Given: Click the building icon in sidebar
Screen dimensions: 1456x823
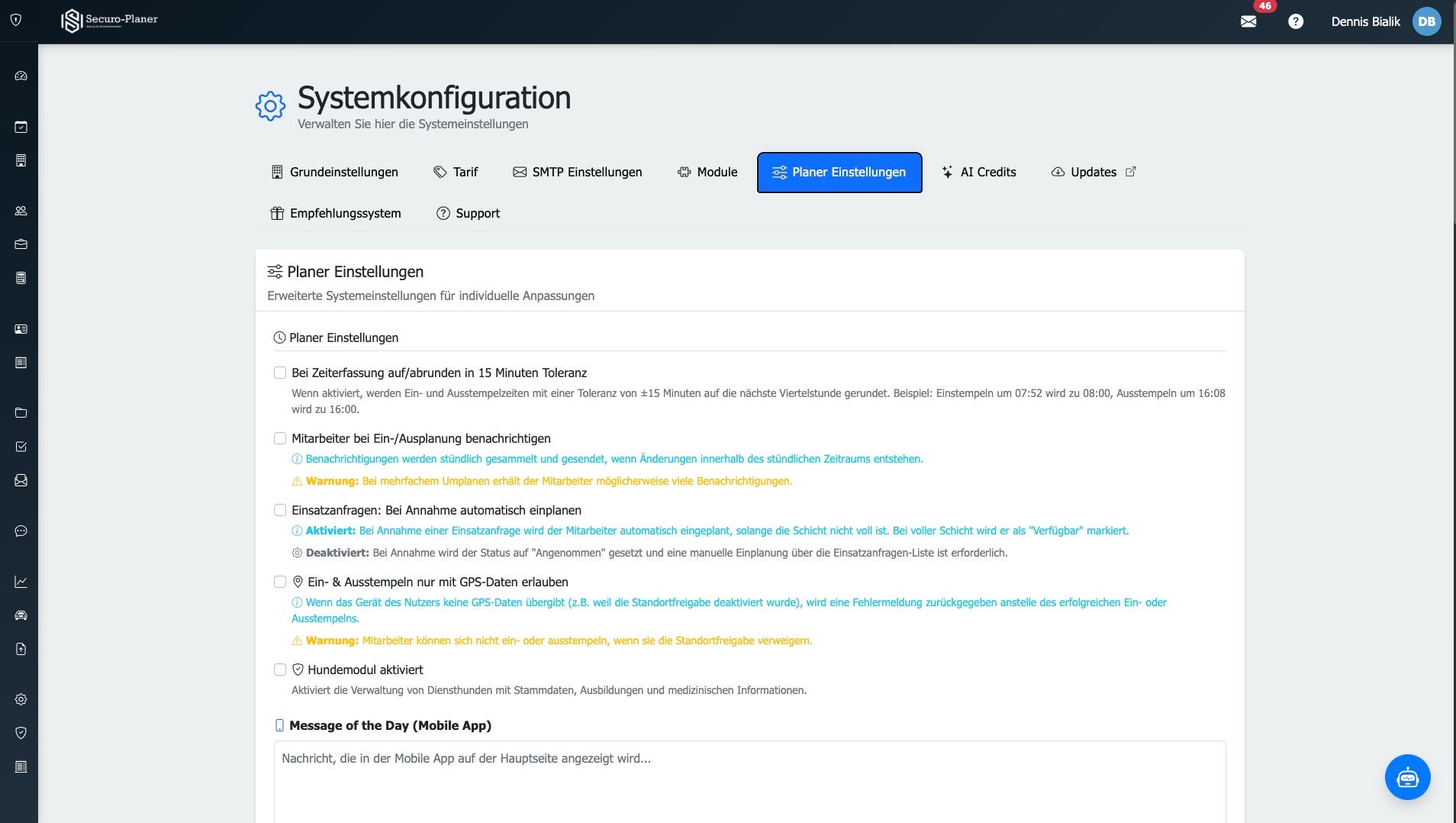Looking at the screenshot, I should pos(21,160).
